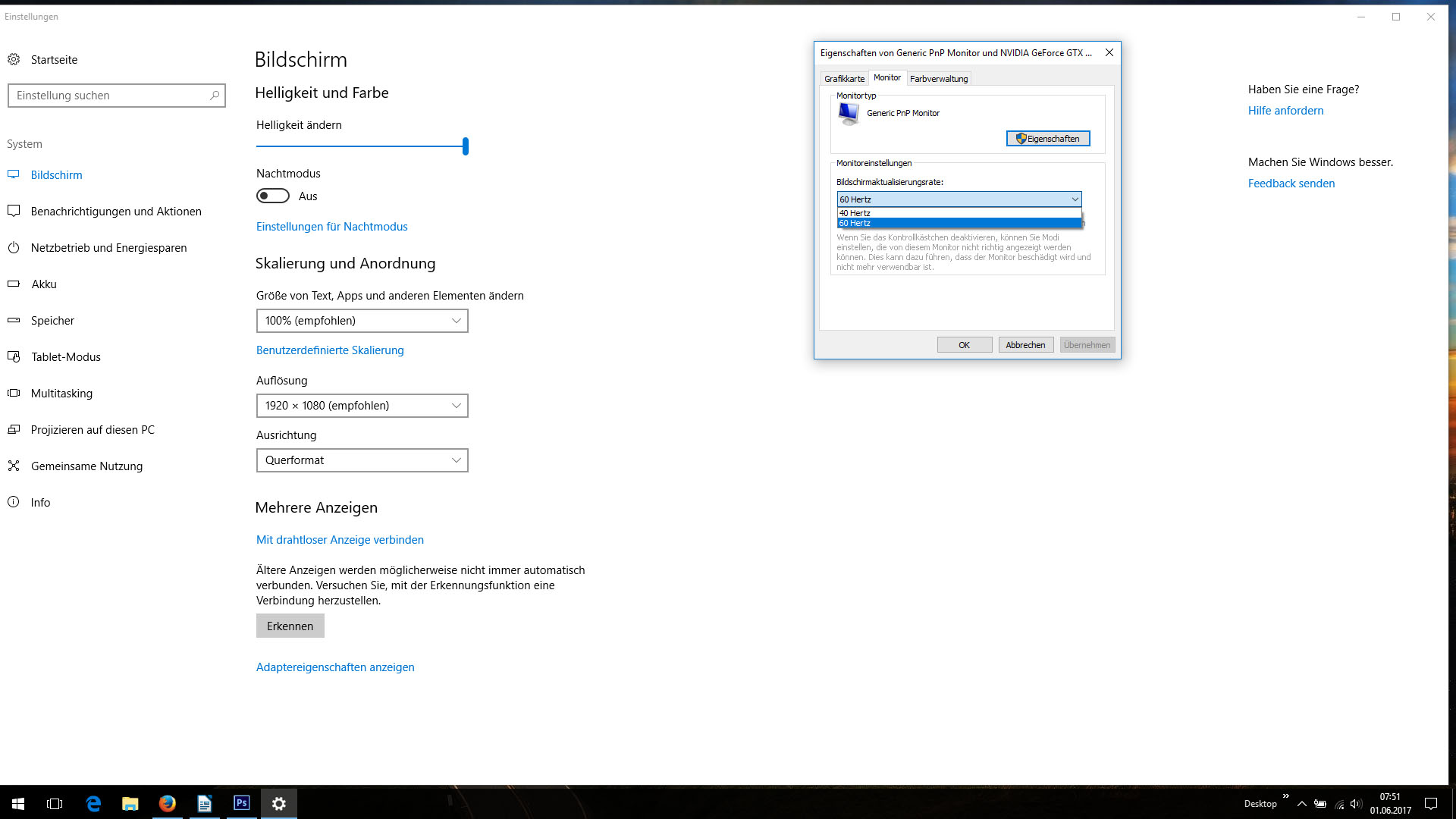Open Tablet-Modus settings
1456x819 pixels.
(65, 357)
